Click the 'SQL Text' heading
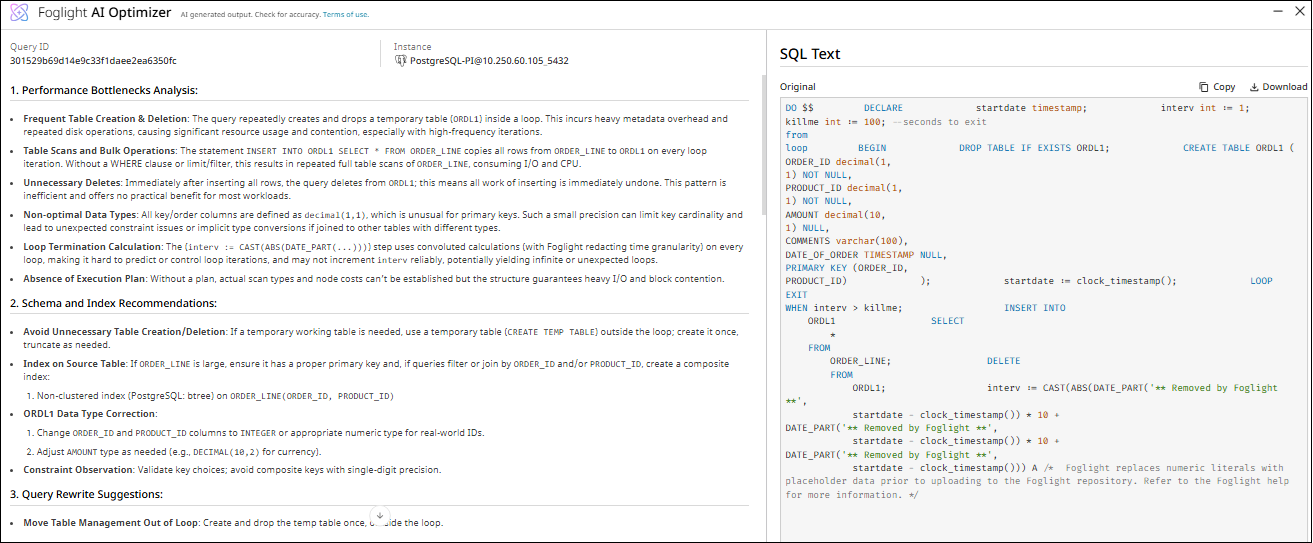The width and height of the screenshot is (1313, 543). 810,54
